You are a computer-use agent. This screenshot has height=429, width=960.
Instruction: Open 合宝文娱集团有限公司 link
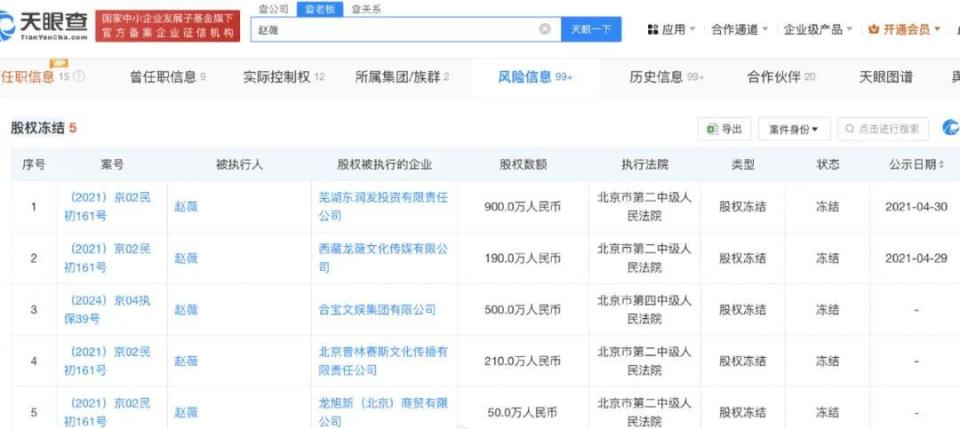(x=378, y=310)
